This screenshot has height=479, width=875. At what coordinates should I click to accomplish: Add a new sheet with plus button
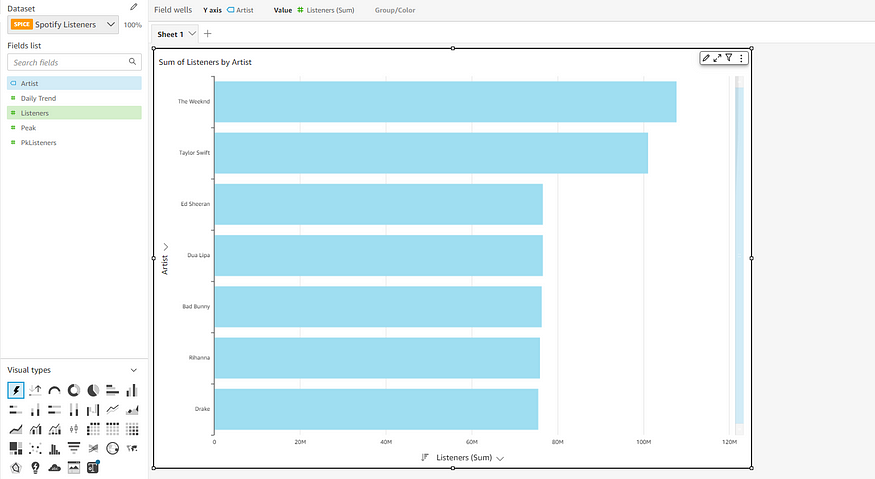(208, 33)
